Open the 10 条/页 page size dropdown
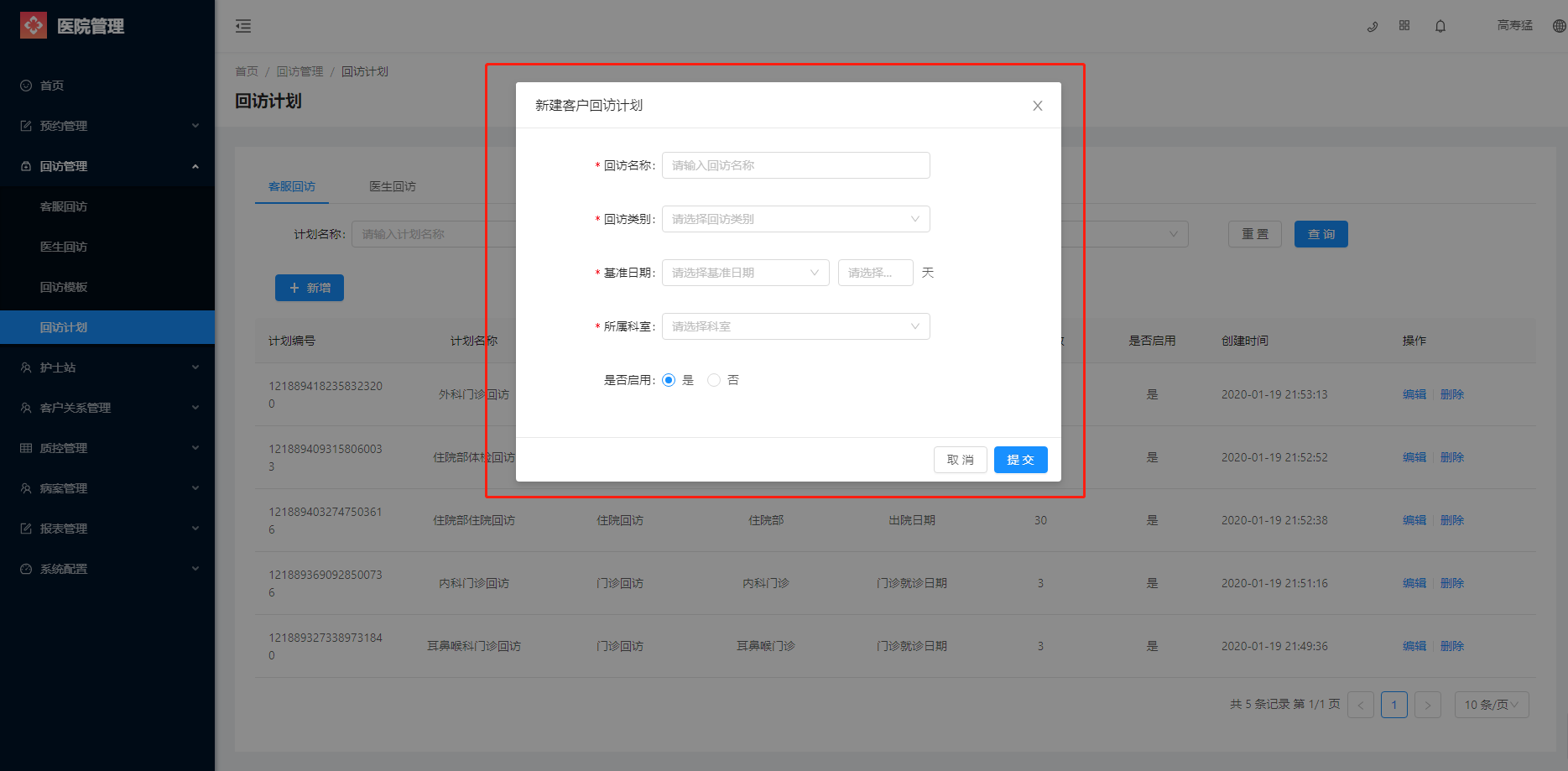Image resolution: width=1568 pixels, height=771 pixels. (1492, 705)
